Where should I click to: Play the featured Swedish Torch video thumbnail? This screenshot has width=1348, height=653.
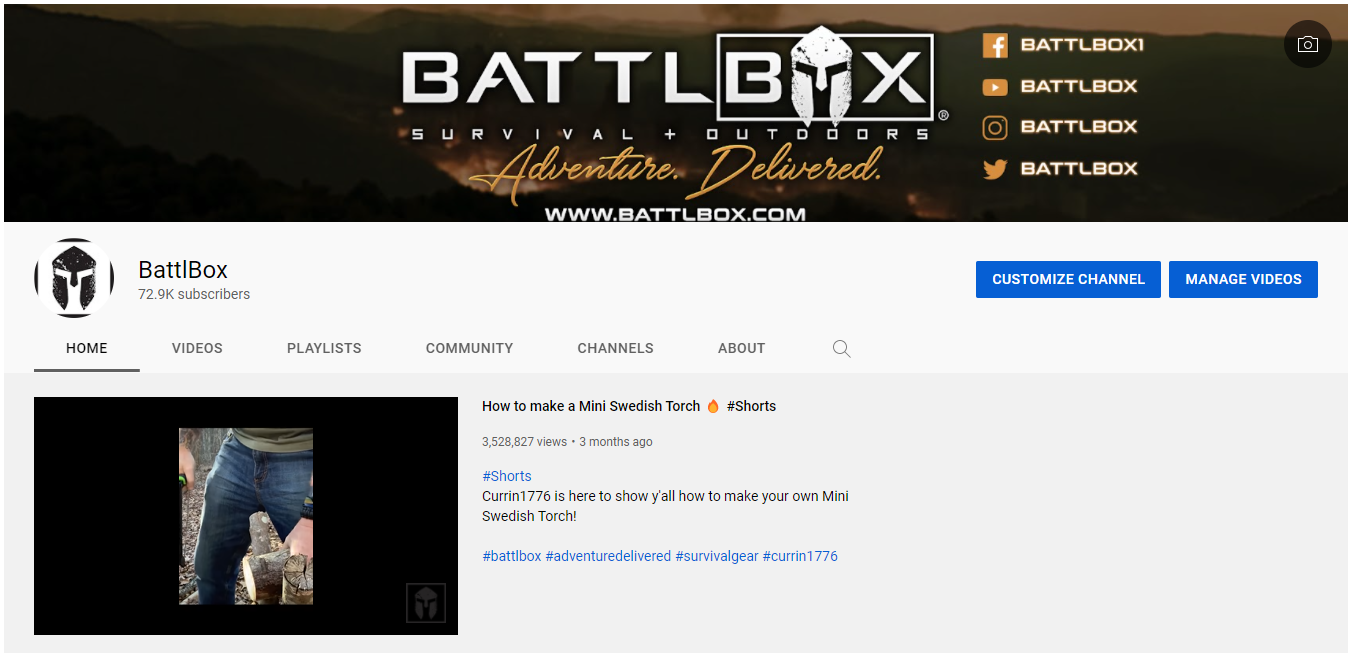coord(246,516)
